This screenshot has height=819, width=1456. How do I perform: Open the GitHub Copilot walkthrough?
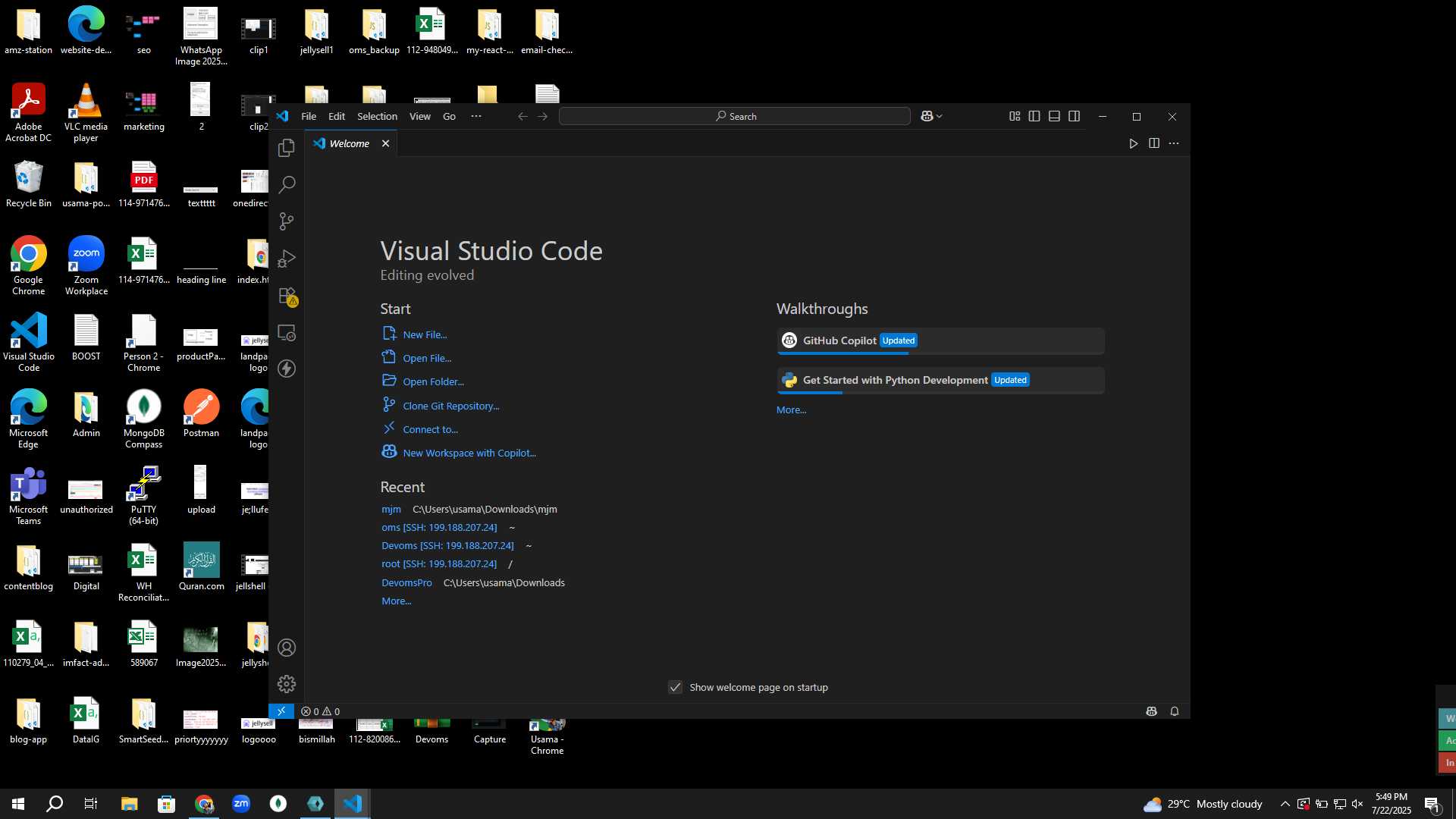tap(940, 340)
